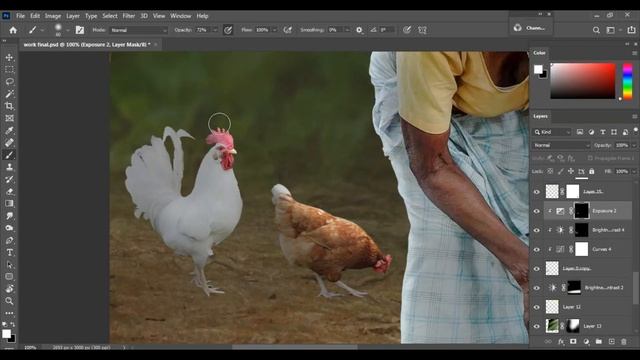Select the Healing Brush tool
This screenshot has width=640, height=360.
coord(9,143)
